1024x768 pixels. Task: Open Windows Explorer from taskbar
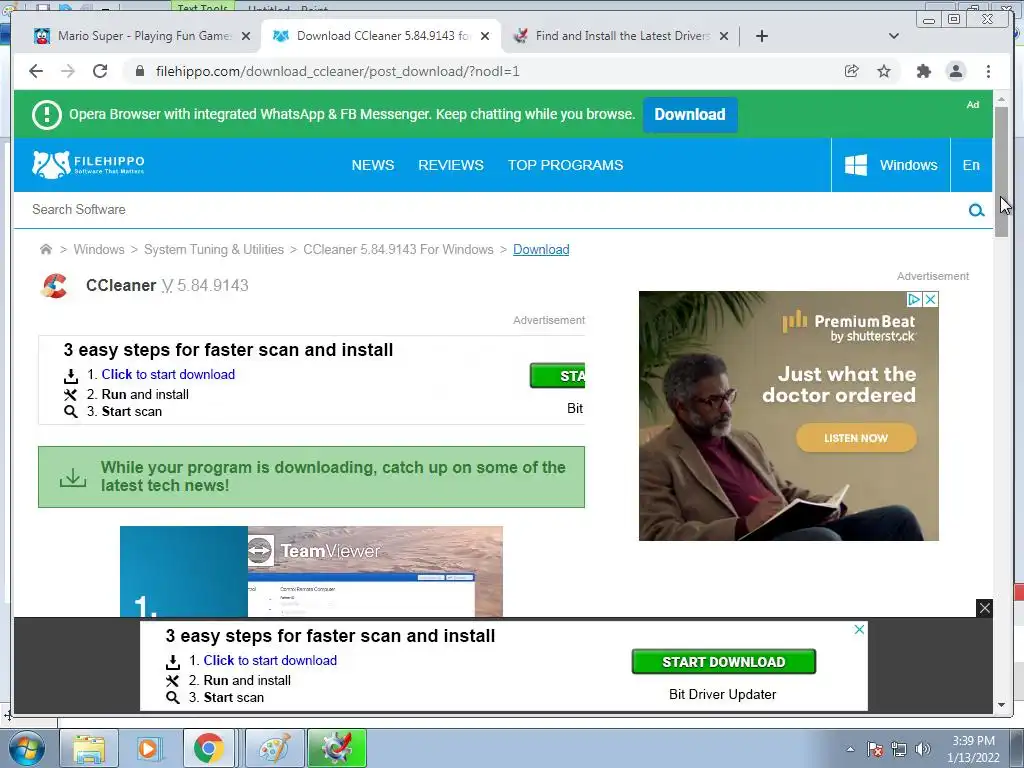click(x=89, y=748)
